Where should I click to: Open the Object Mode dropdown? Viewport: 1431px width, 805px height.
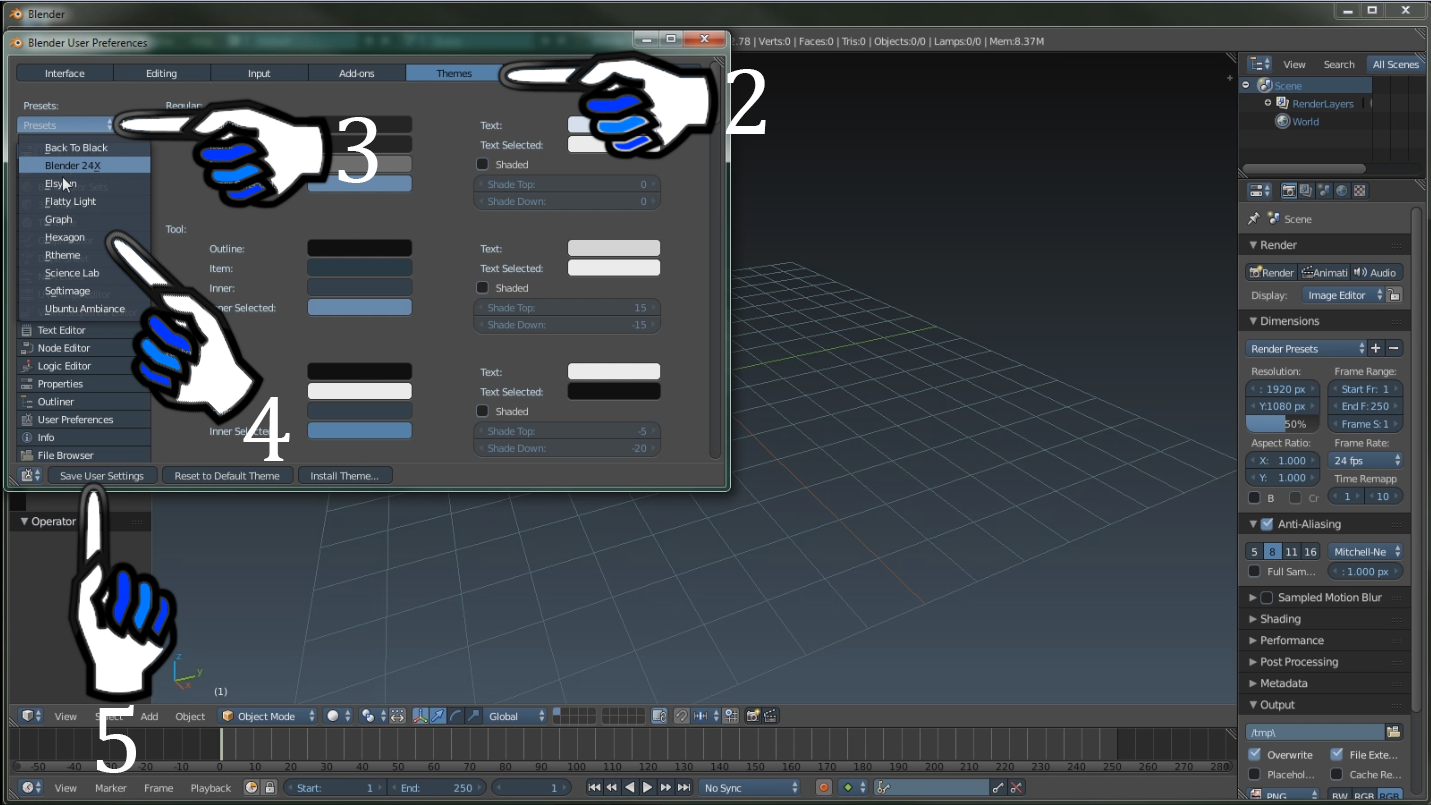click(268, 716)
